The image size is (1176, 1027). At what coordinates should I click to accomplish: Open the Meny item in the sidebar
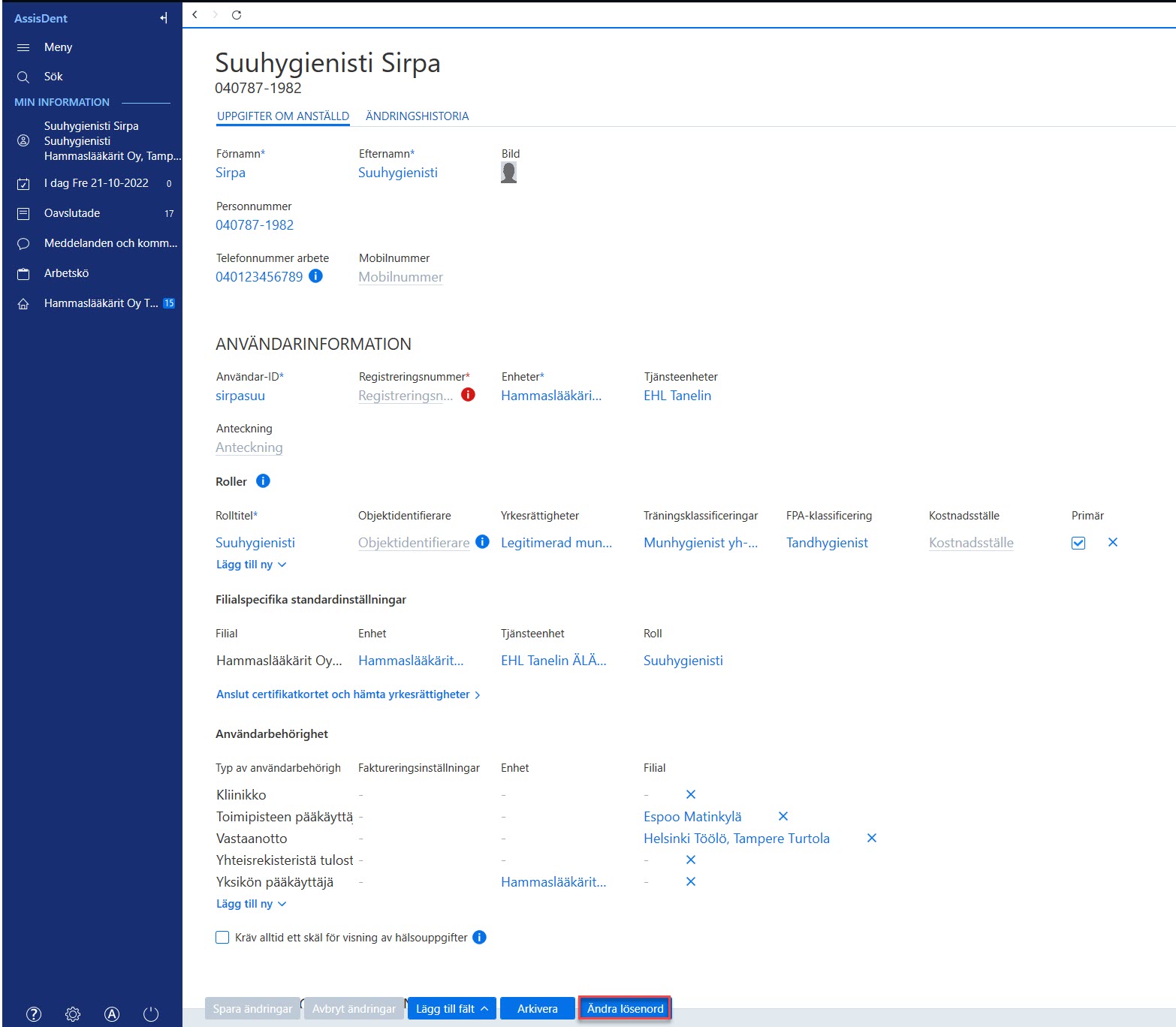coord(58,47)
